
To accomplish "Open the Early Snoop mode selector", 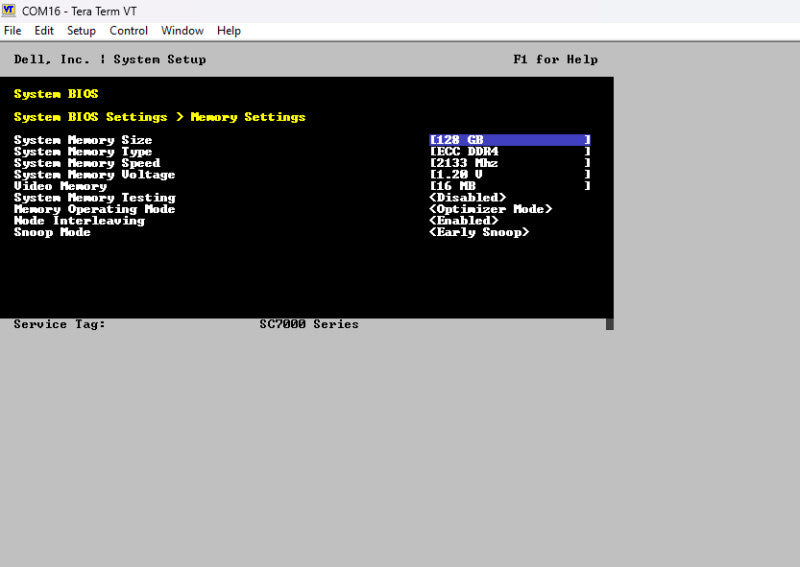I will [x=479, y=232].
